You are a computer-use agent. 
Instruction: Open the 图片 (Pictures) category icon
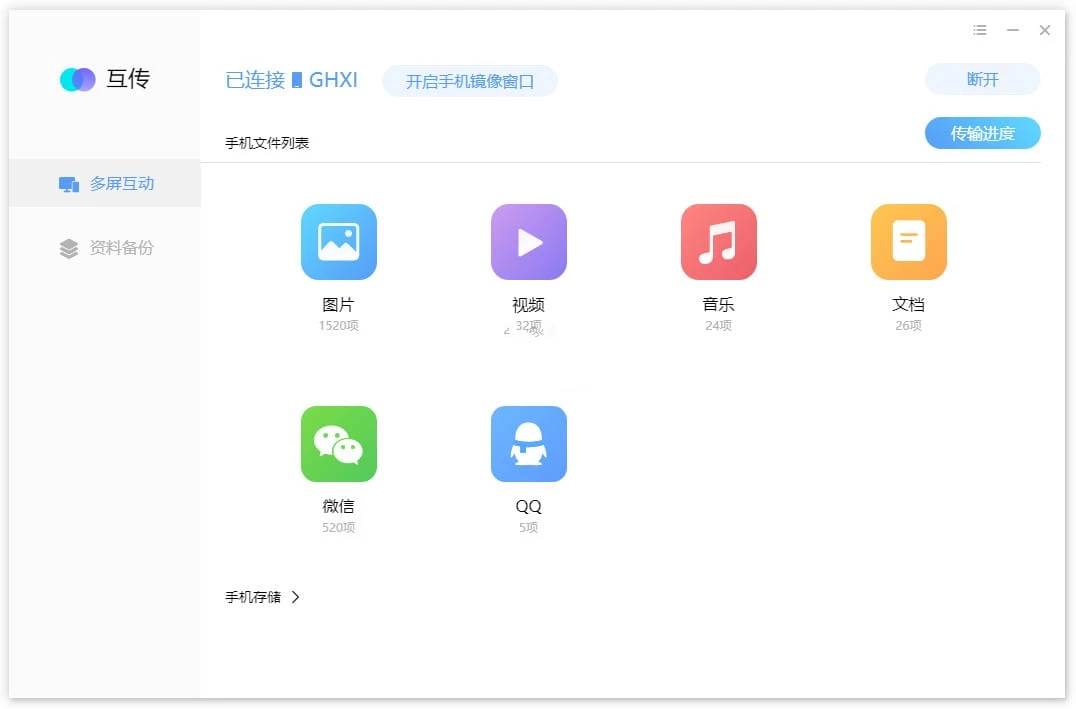pyautogui.click(x=338, y=240)
